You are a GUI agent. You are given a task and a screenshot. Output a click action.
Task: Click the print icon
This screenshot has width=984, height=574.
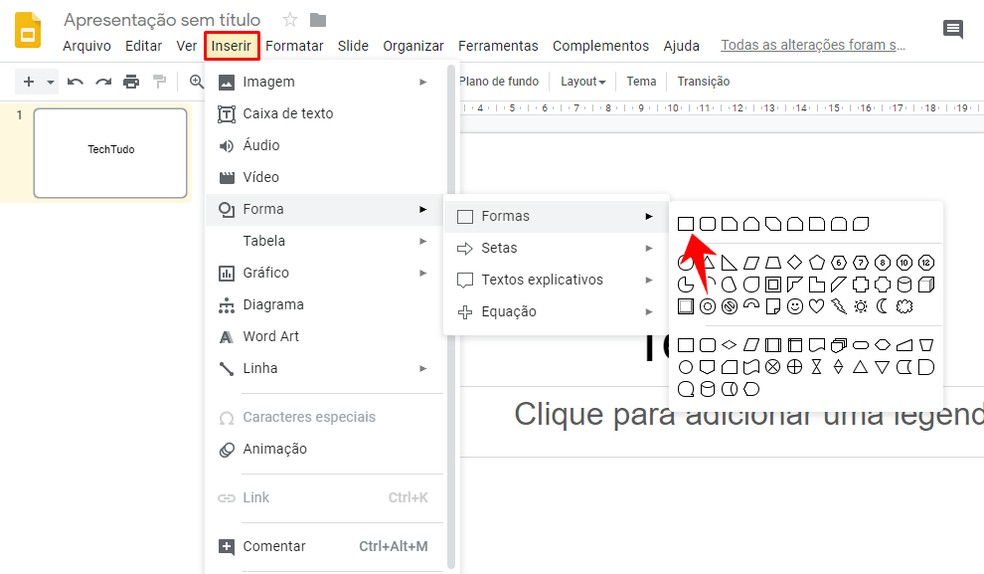click(x=131, y=82)
